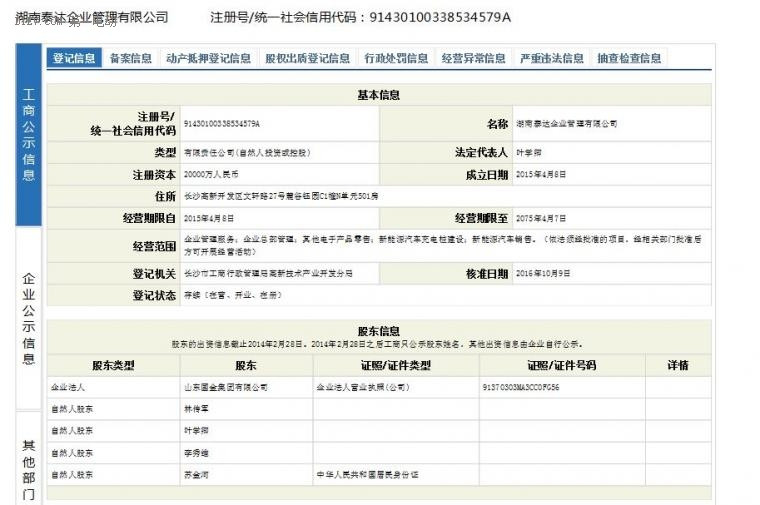The image size is (760, 505).
Task: Switch to the 行政处罚信息 tab
Action: coord(396,58)
